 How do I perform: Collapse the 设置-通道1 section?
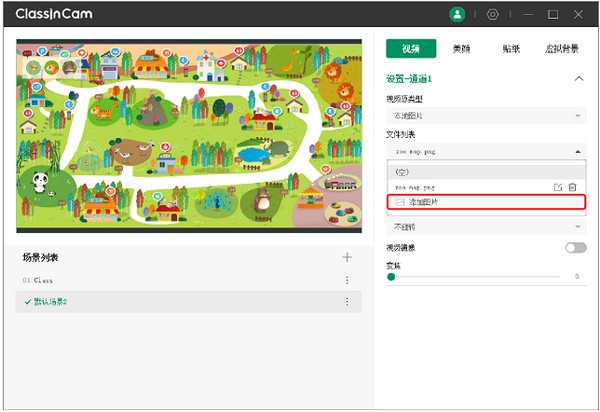579,79
